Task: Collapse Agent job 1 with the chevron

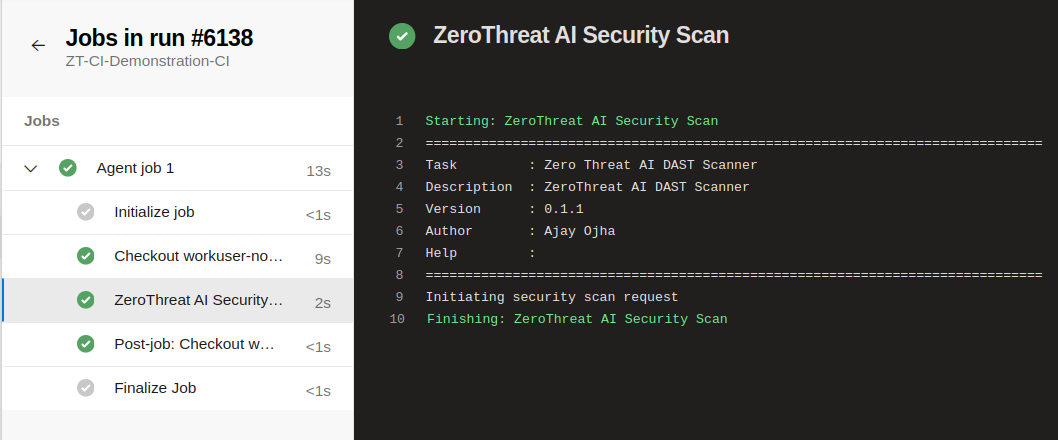Action: (x=30, y=168)
